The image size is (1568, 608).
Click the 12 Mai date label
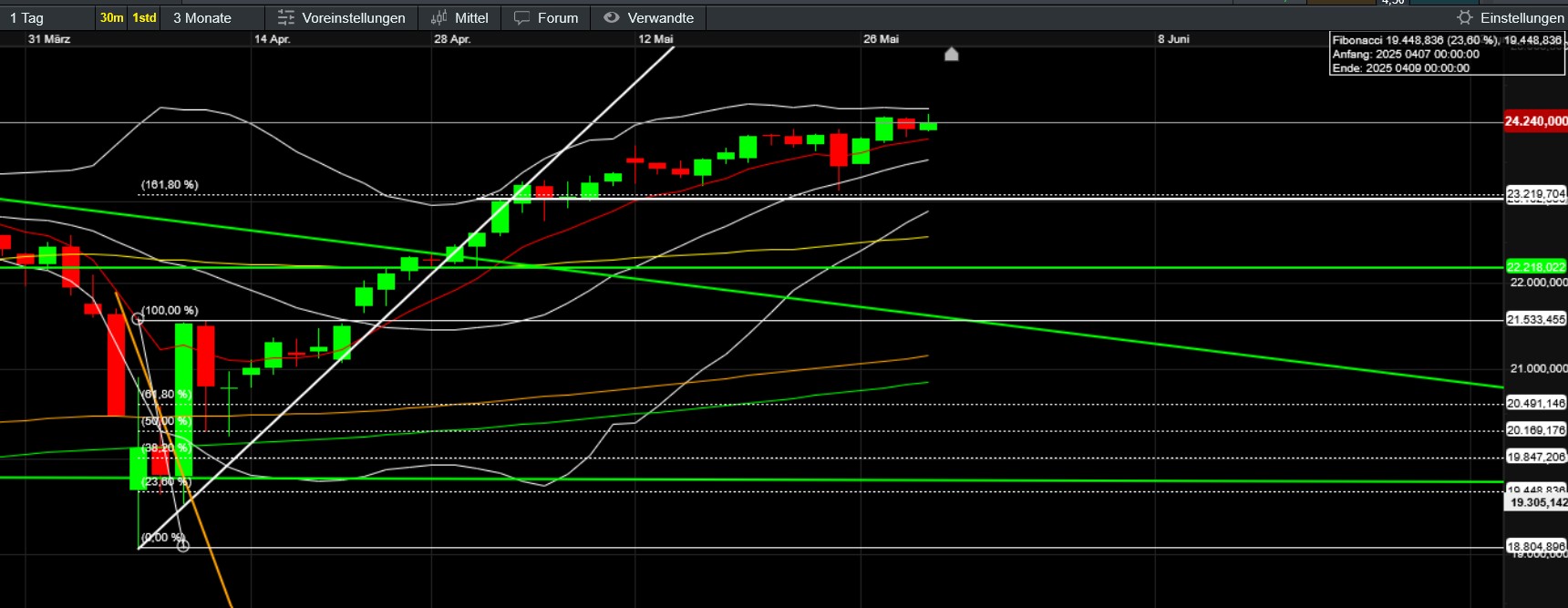656,39
